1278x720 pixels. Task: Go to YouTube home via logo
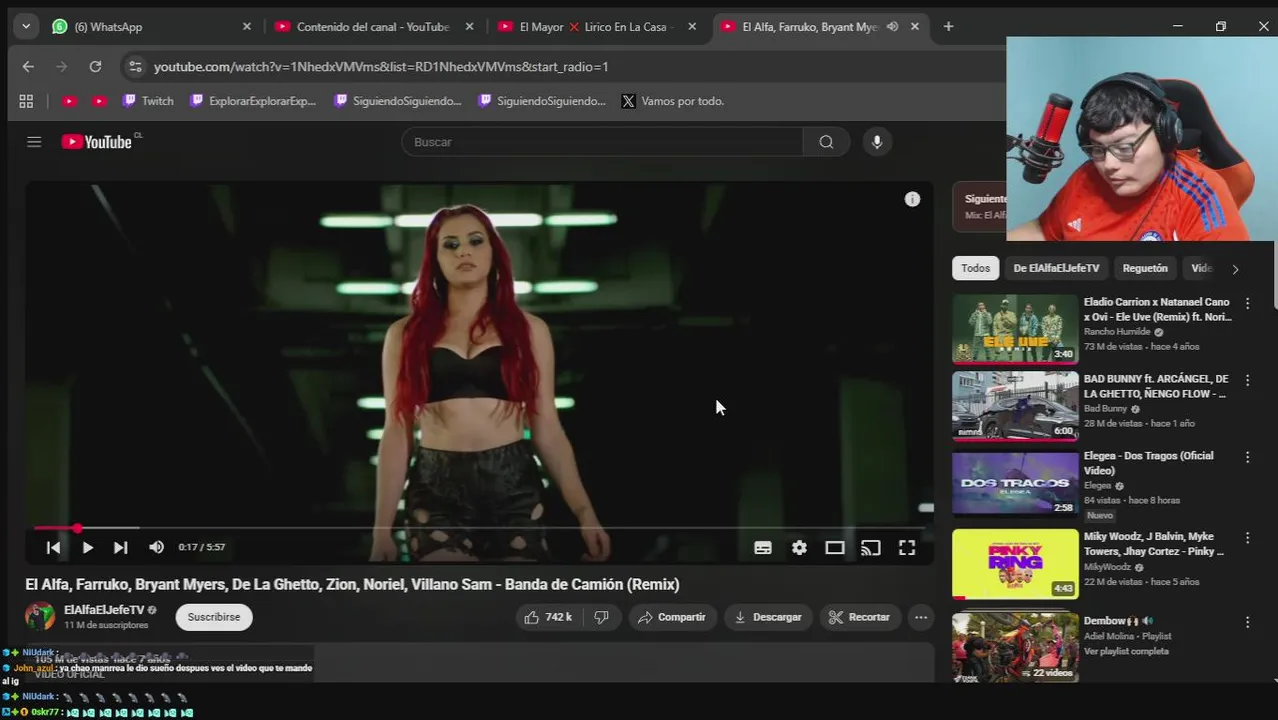pos(97,142)
